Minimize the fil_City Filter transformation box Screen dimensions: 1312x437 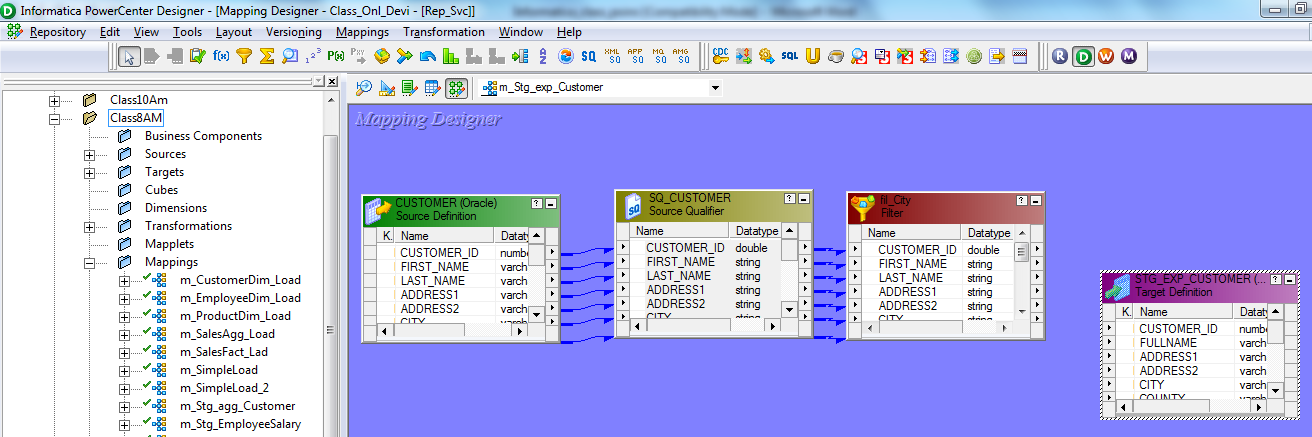1036,201
